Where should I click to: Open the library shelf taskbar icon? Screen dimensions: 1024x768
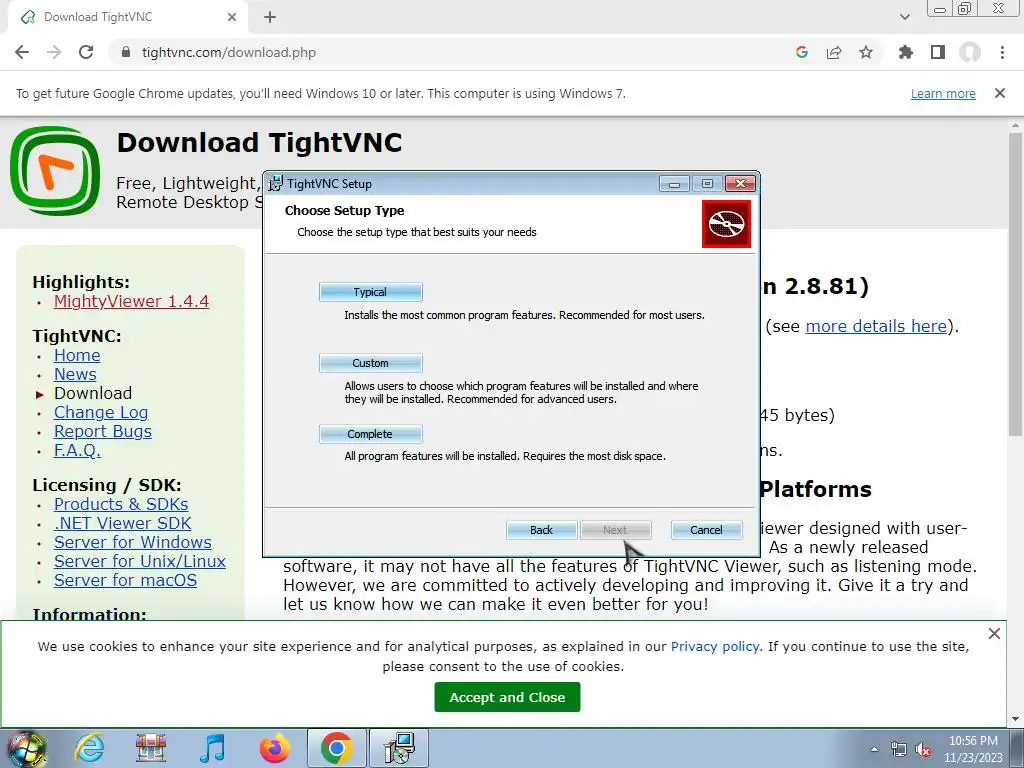coord(151,748)
